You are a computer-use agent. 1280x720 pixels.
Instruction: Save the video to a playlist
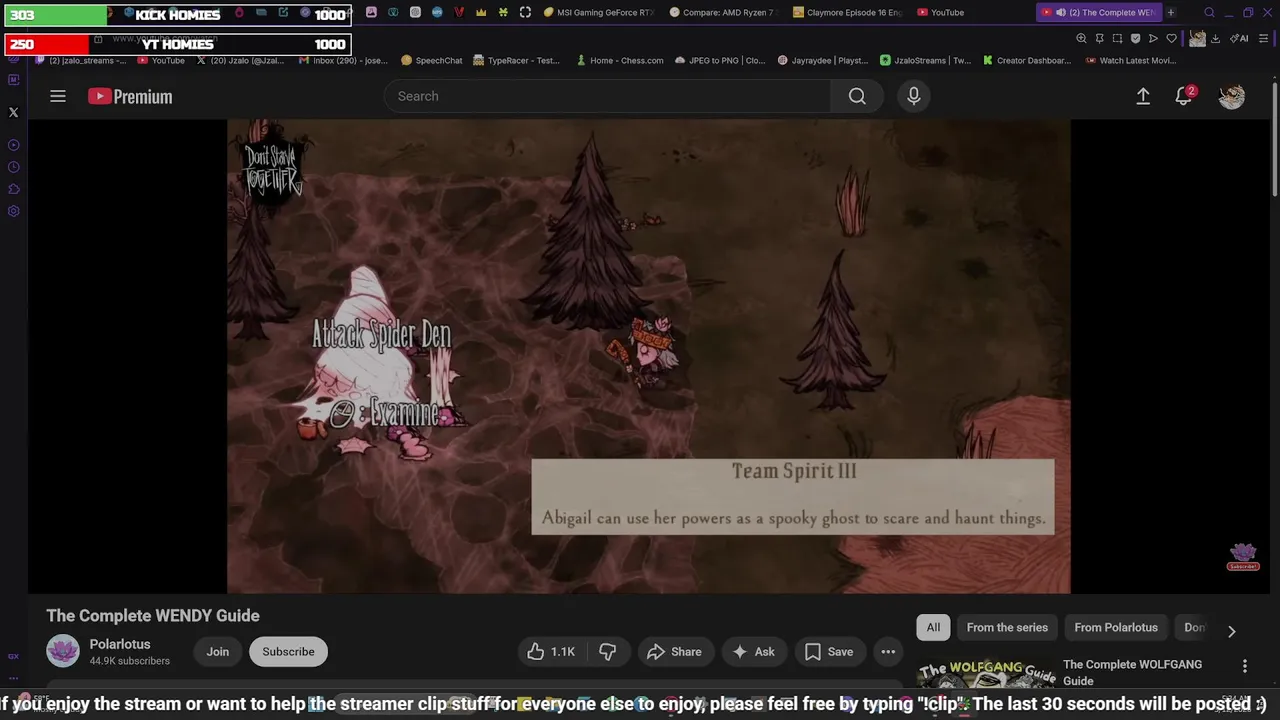[x=829, y=652]
